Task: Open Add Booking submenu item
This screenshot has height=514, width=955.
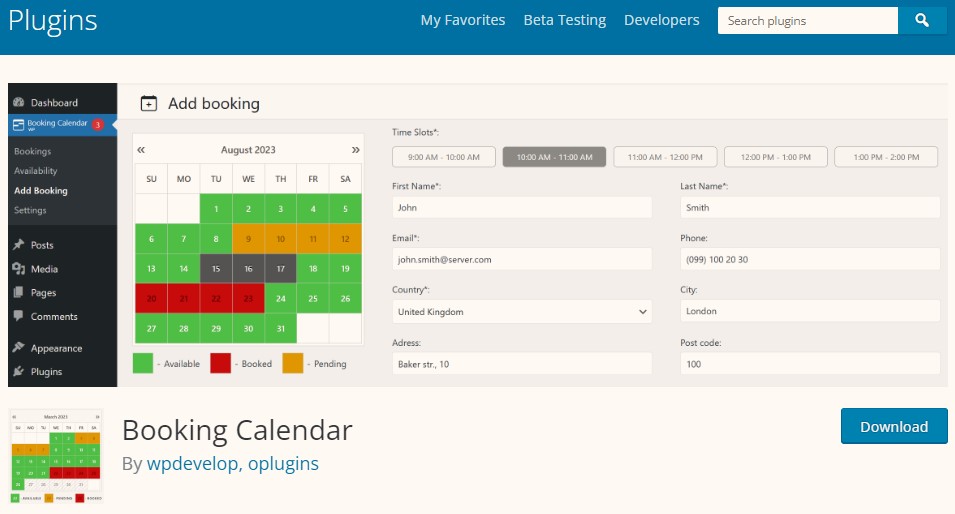Action: (41, 191)
